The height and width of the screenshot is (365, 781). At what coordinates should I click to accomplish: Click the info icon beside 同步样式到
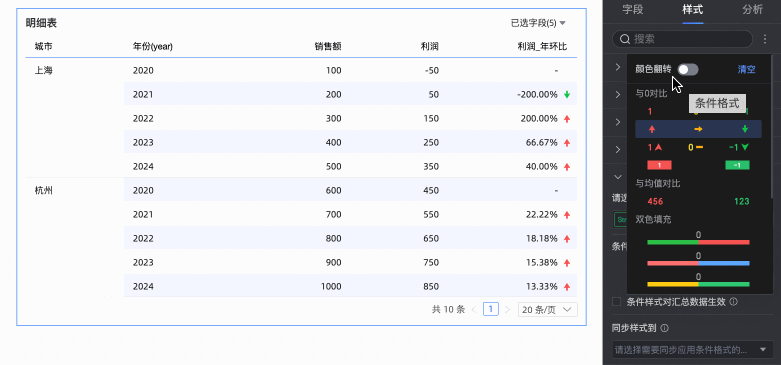click(x=664, y=328)
